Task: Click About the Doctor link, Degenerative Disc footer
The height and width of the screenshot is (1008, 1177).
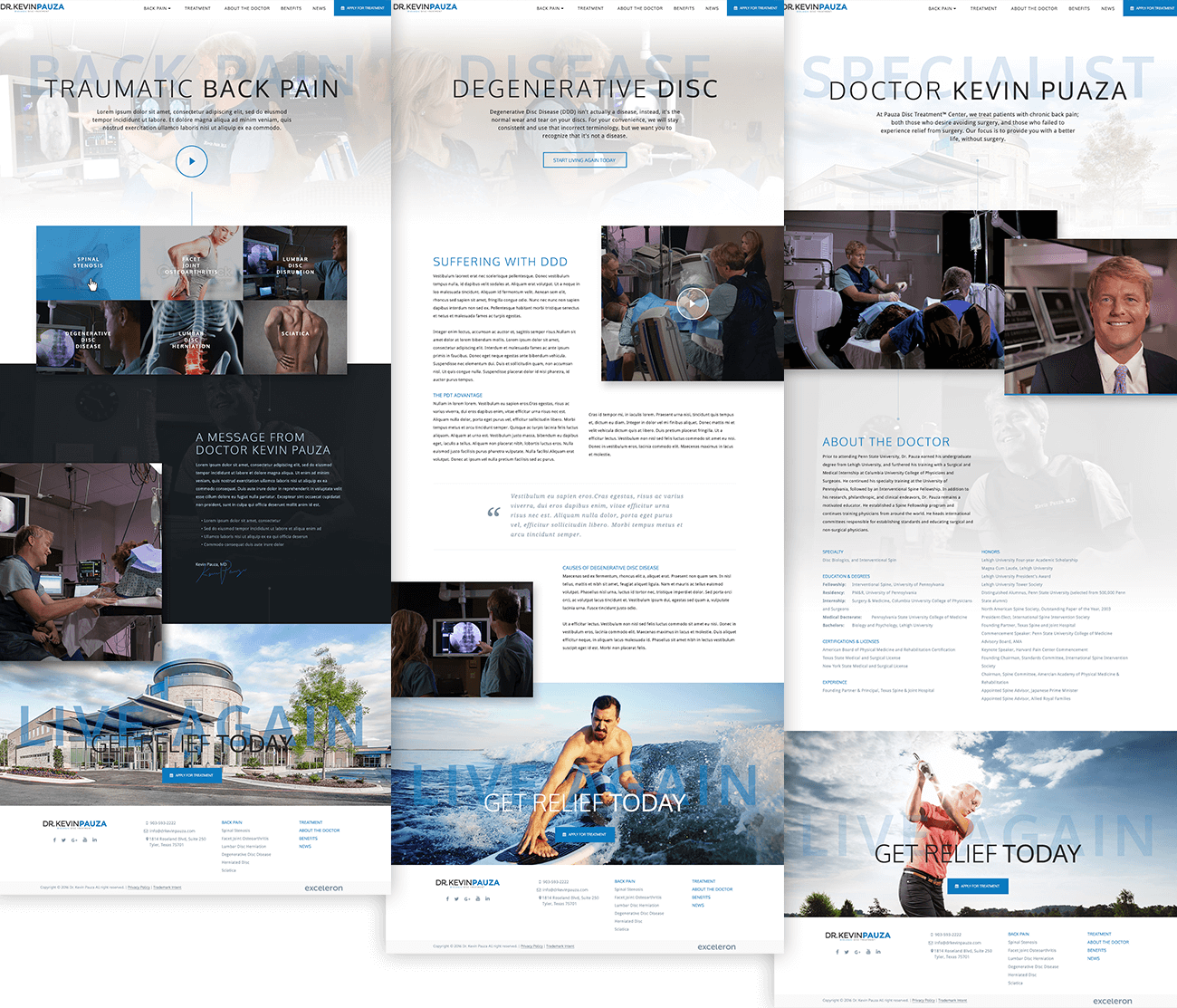Action: [713, 889]
